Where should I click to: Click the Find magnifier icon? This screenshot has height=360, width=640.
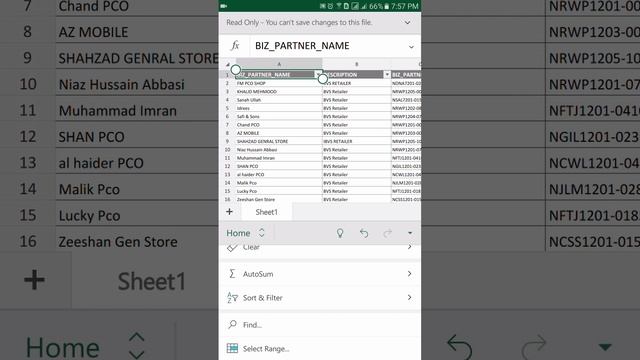pyautogui.click(x=232, y=324)
